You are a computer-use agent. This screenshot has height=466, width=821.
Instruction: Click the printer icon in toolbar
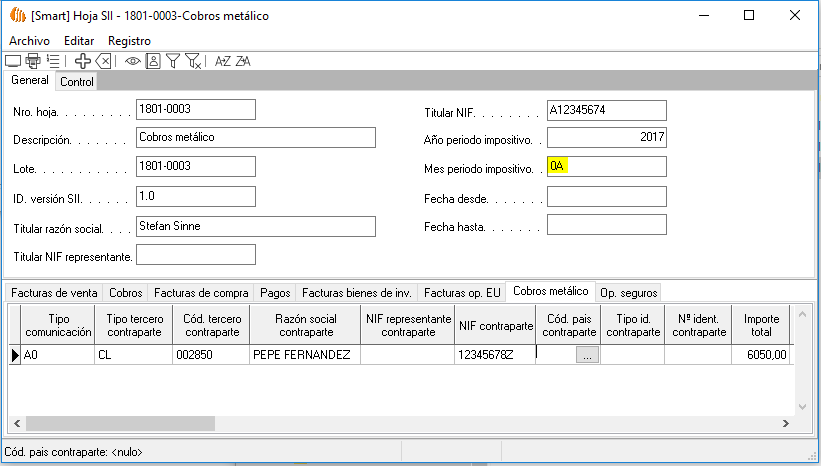coord(32,61)
